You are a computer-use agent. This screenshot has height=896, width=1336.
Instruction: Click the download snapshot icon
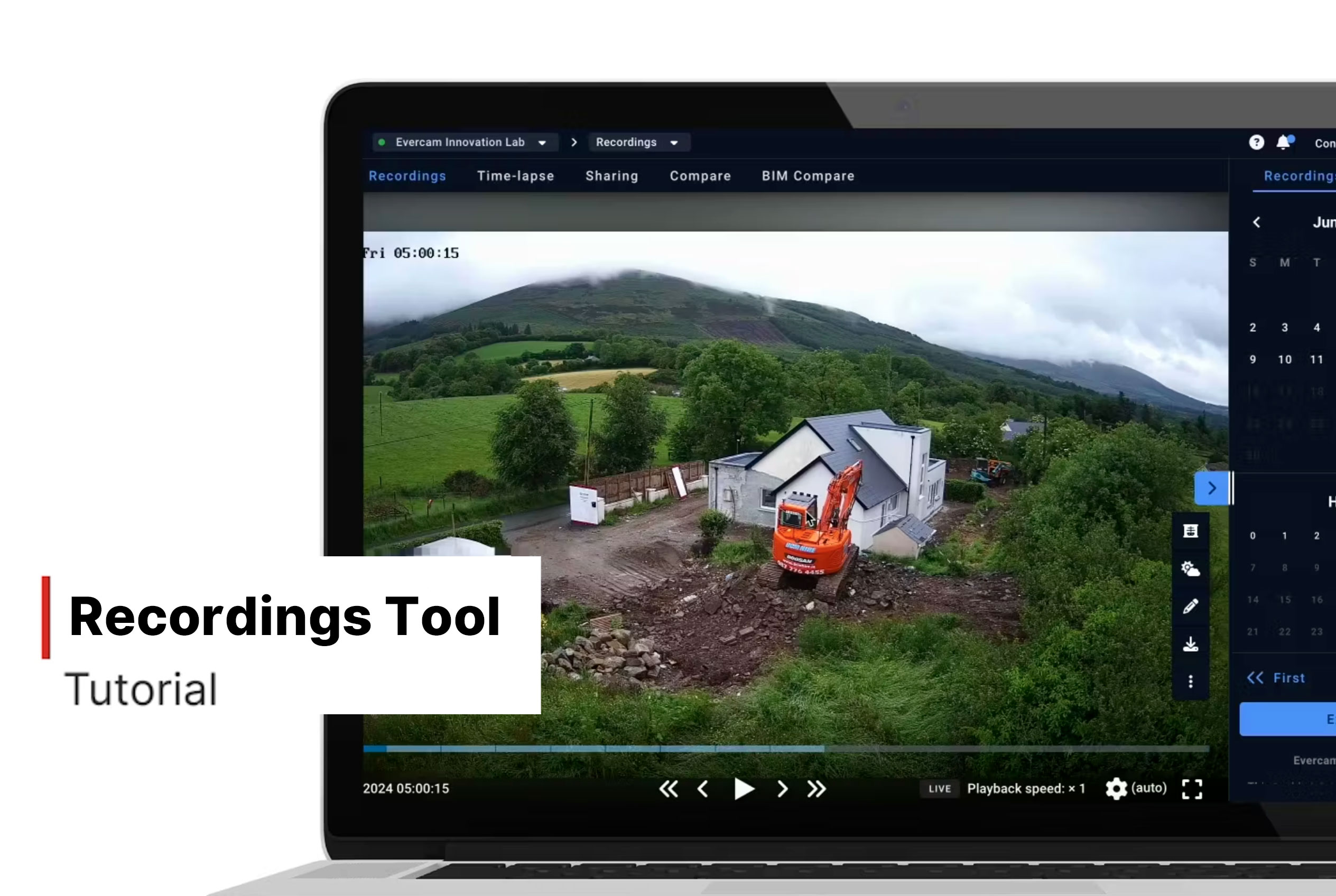1190,644
